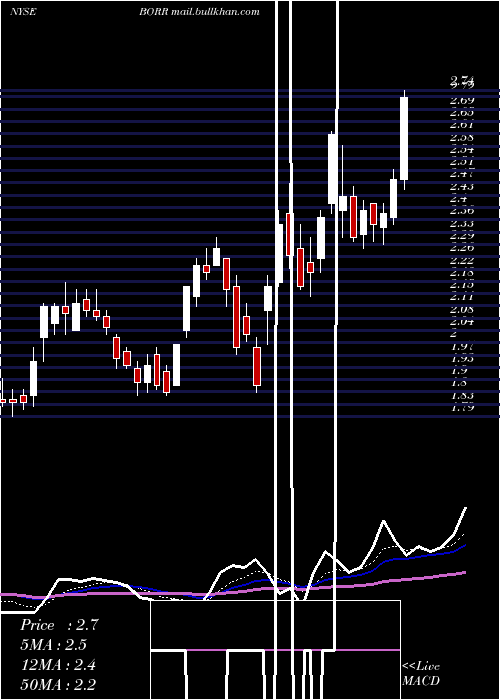
Task: Click the <<Live MACD label
Action: click(x=421, y=673)
